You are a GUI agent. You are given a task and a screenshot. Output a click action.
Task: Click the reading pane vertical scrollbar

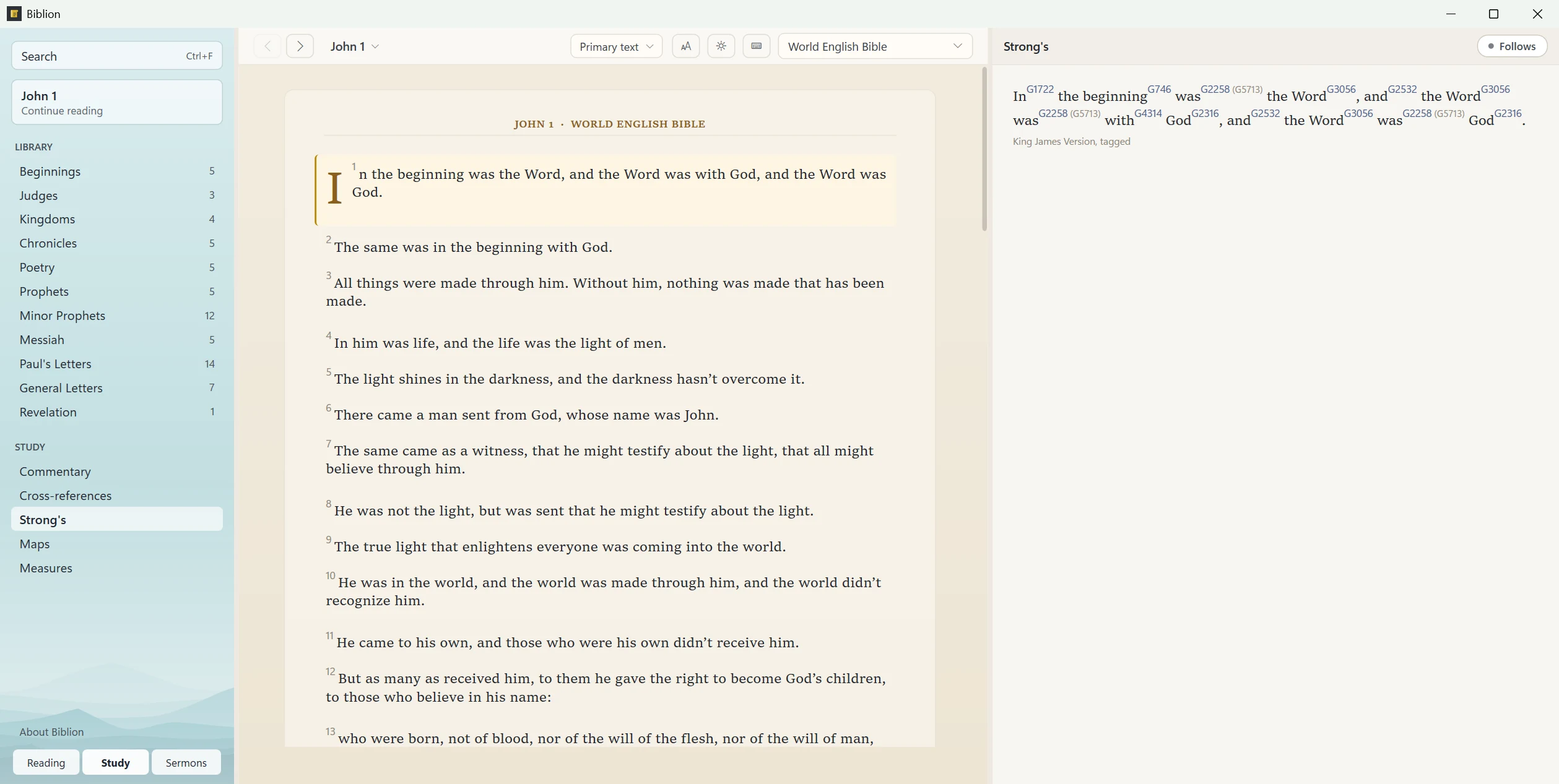984,149
